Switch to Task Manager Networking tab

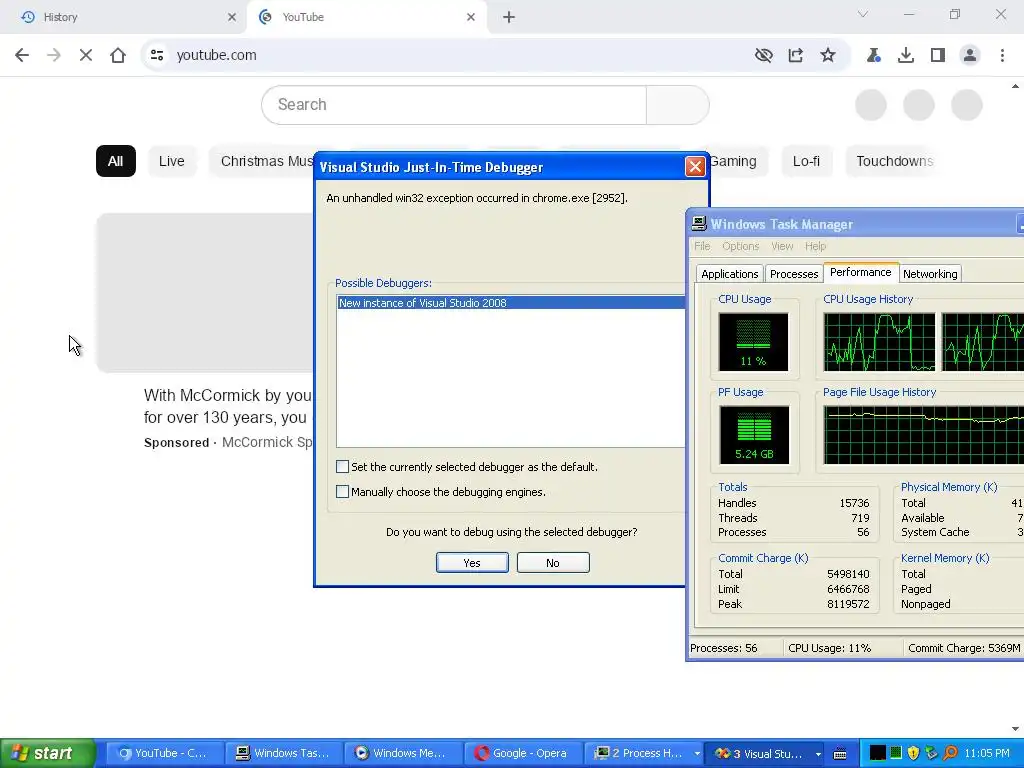[930, 274]
